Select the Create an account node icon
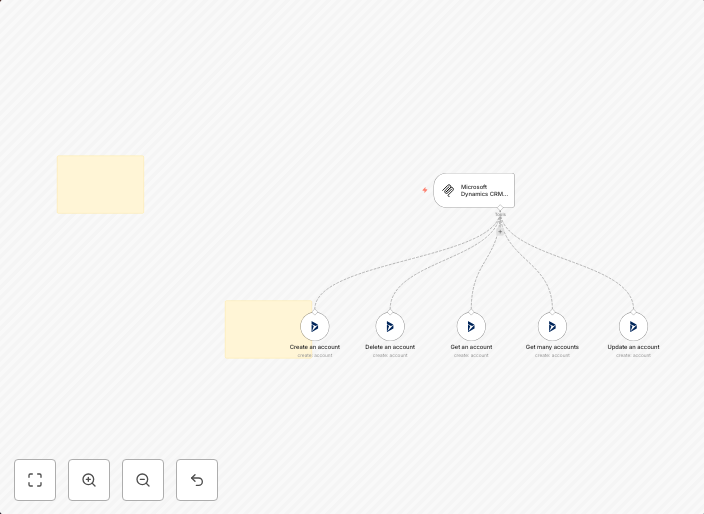 coord(315,326)
